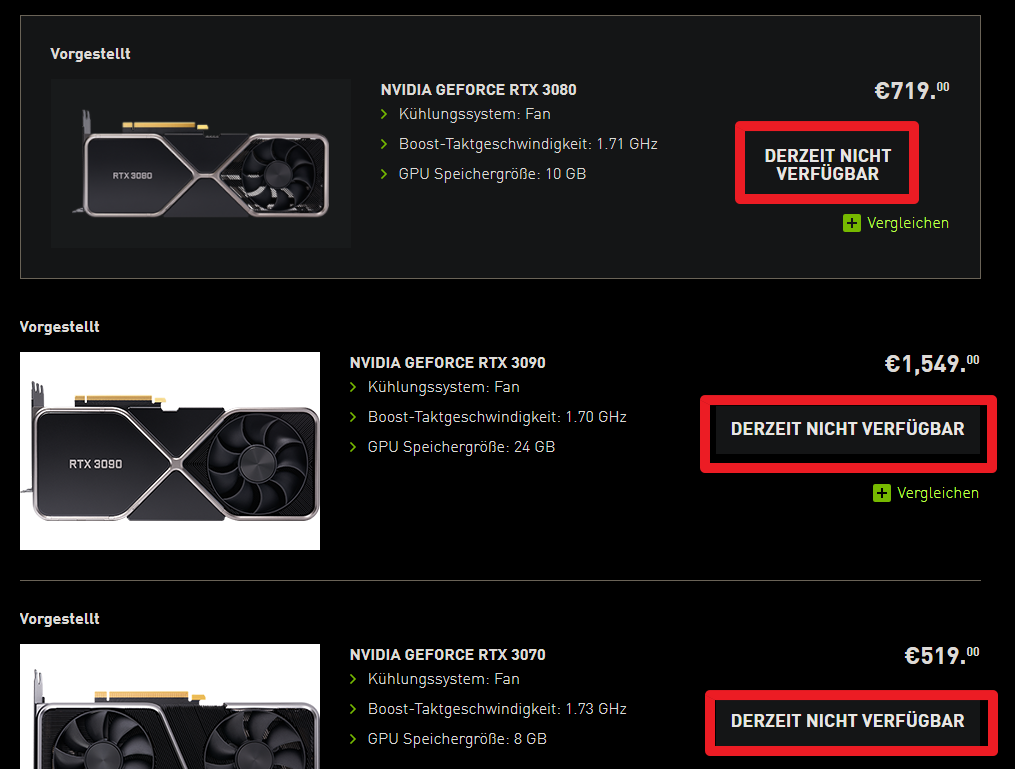Screen dimensions: 1015x769
Task: Click the chevron beside RTX 3080 Boost-Taktgeschwindigkeit 1.71 GHz
Action: [384, 144]
